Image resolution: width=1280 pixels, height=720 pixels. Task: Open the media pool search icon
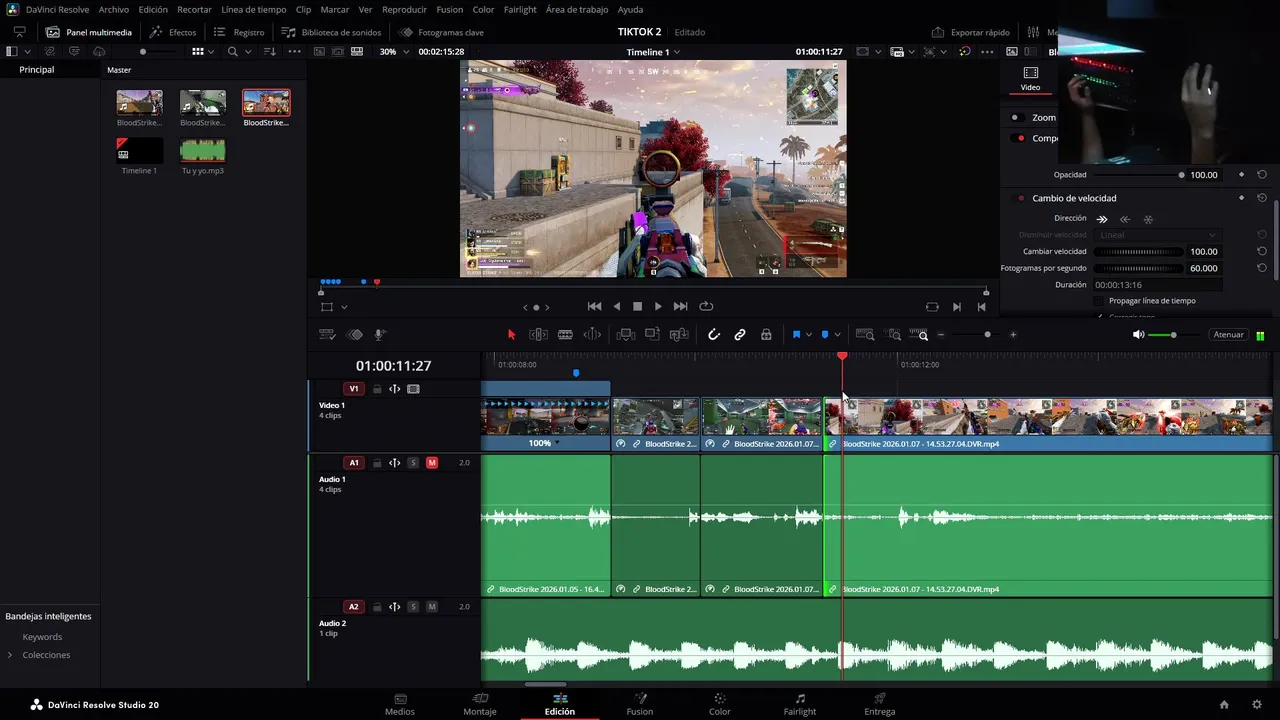pyautogui.click(x=233, y=51)
